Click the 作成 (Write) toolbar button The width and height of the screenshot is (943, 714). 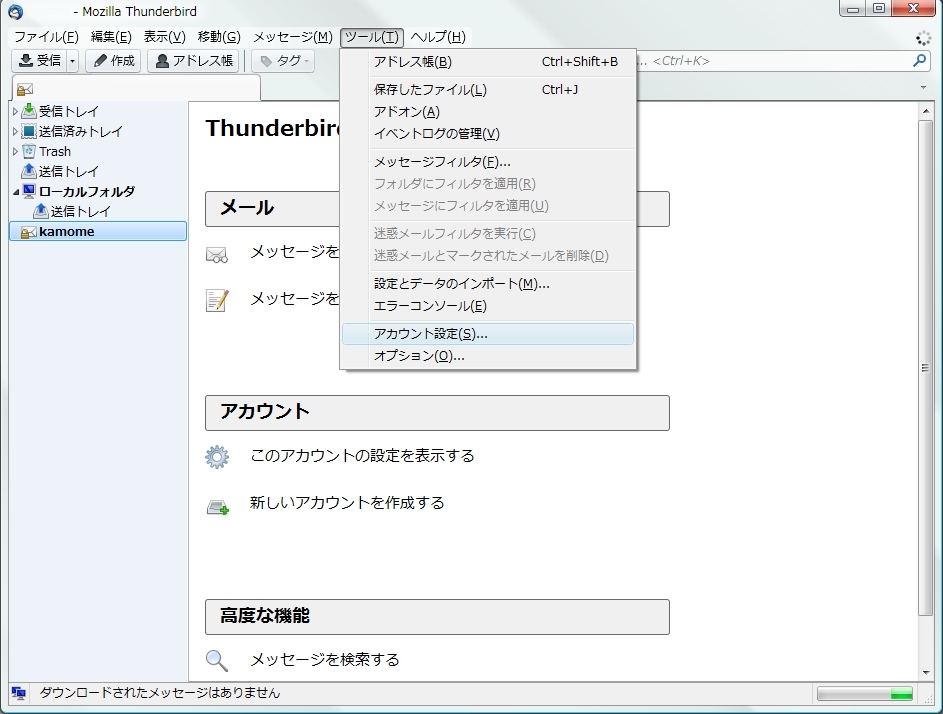(113, 61)
